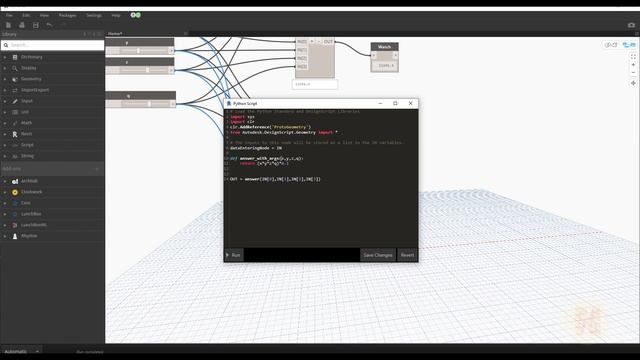Expand the Geometry library category
The image size is (640, 360).
[5, 79]
